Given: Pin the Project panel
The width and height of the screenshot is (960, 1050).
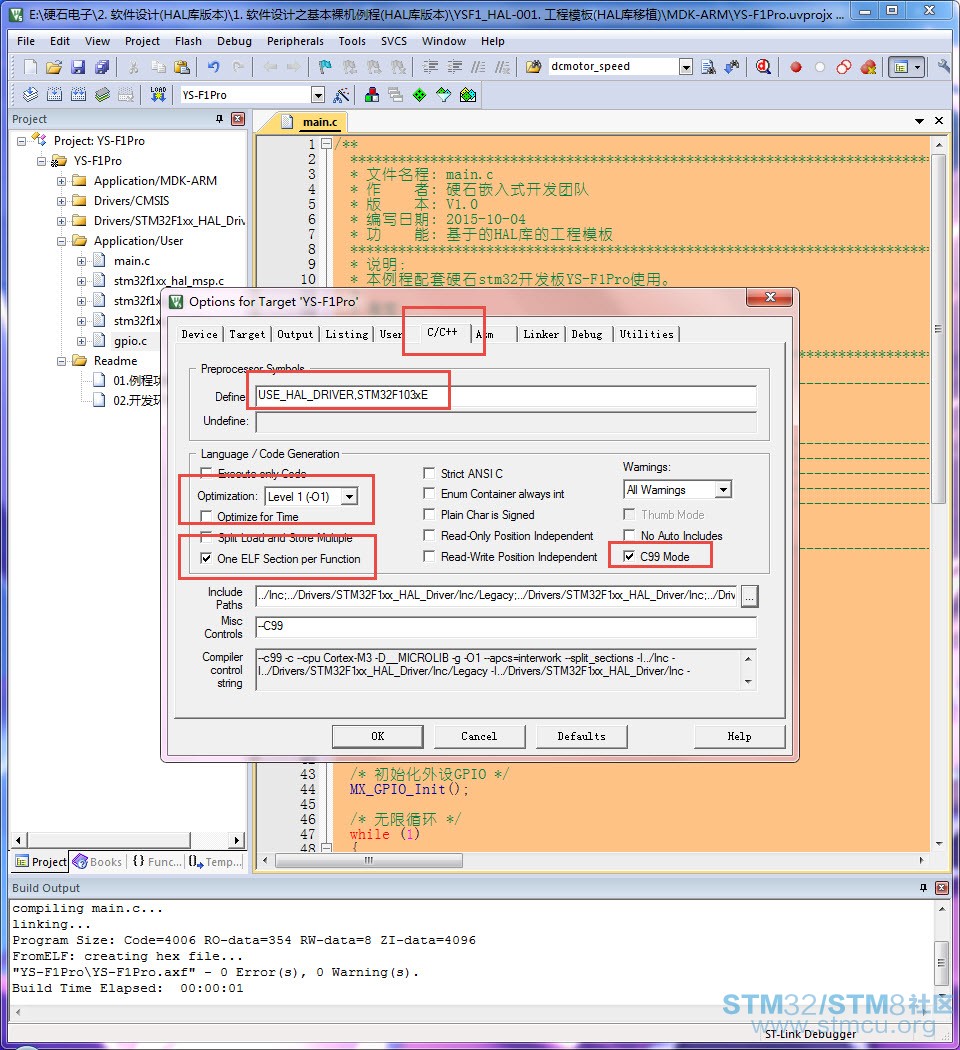Looking at the screenshot, I should point(220,119).
